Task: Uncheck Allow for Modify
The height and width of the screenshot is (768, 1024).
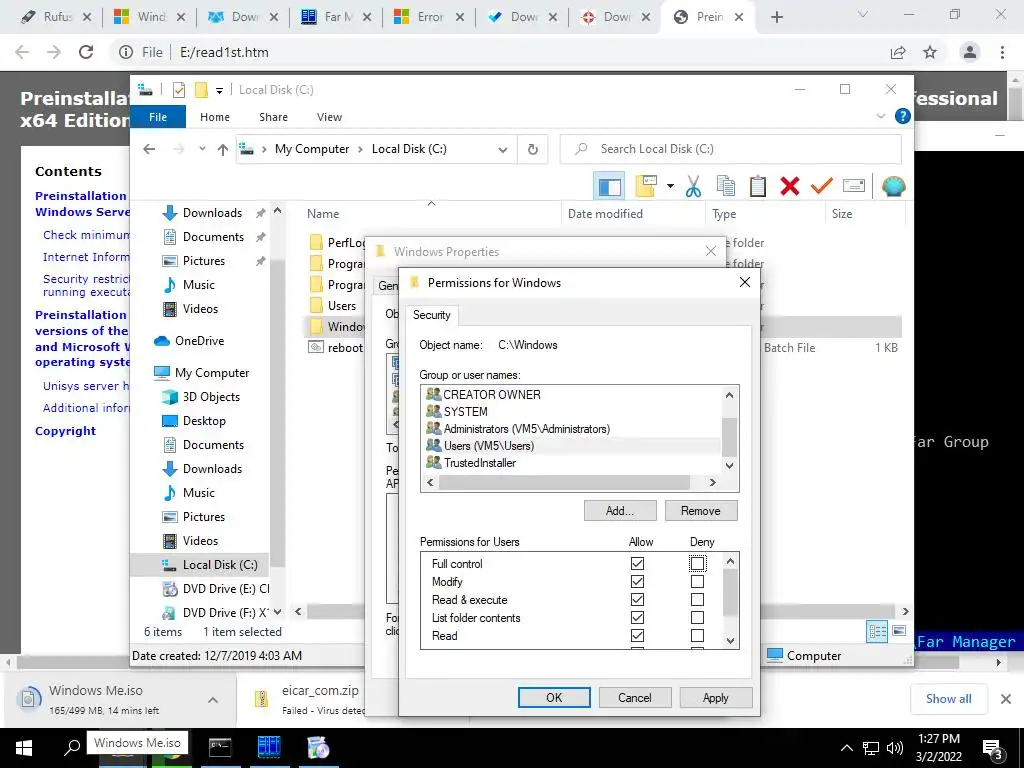Action: click(x=637, y=581)
